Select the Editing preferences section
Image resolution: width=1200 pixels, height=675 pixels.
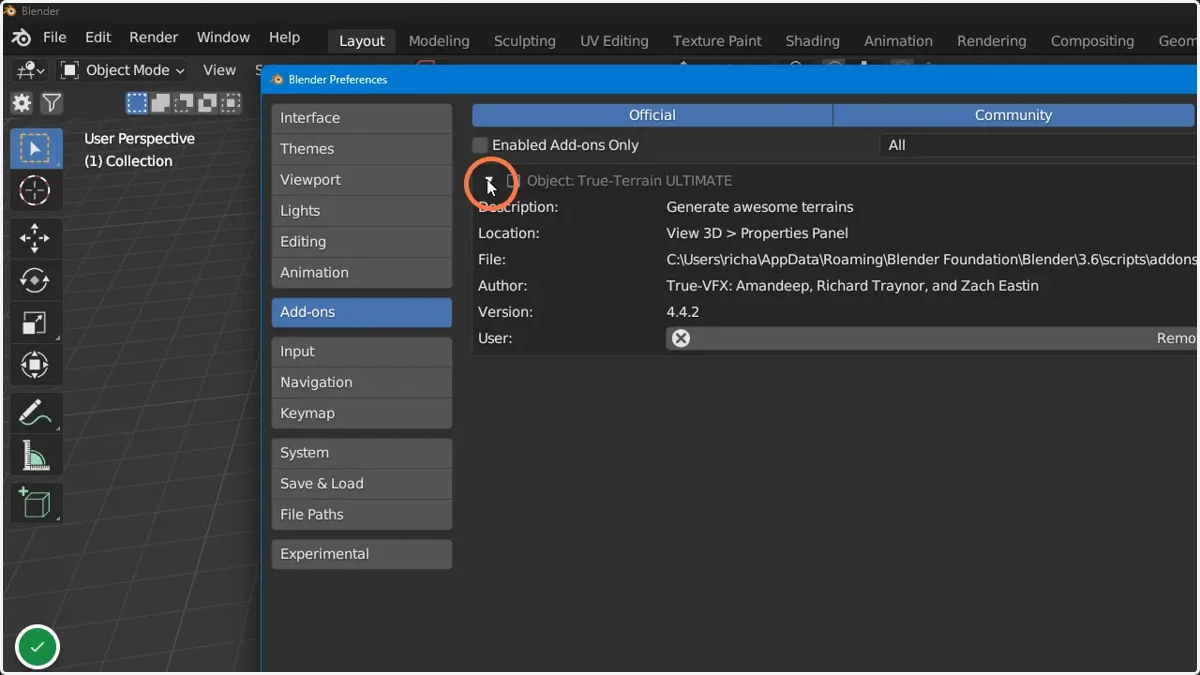(x=361, y=242)
